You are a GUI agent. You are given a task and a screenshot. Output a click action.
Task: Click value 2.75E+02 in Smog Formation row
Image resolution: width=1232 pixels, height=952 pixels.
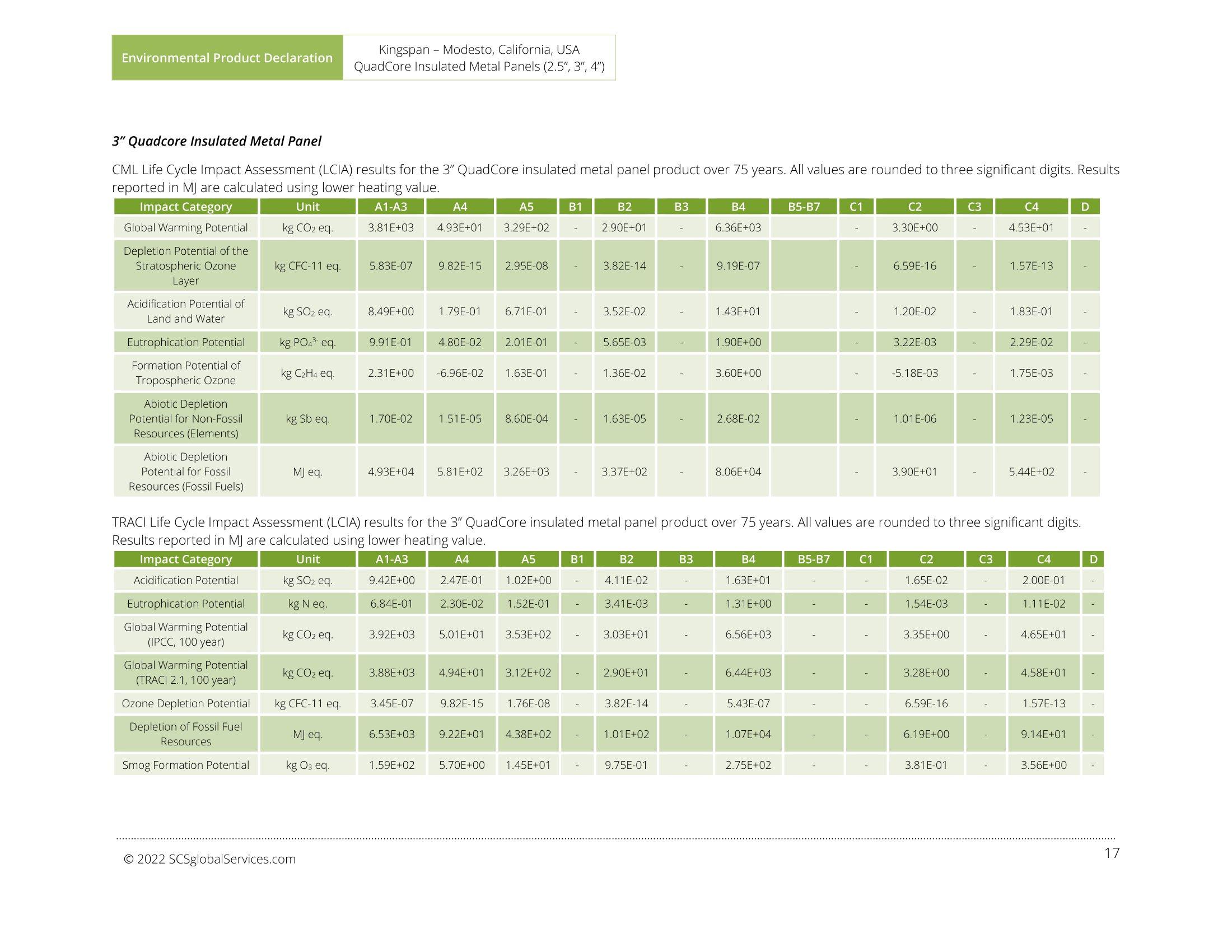[x=748, y=765]
